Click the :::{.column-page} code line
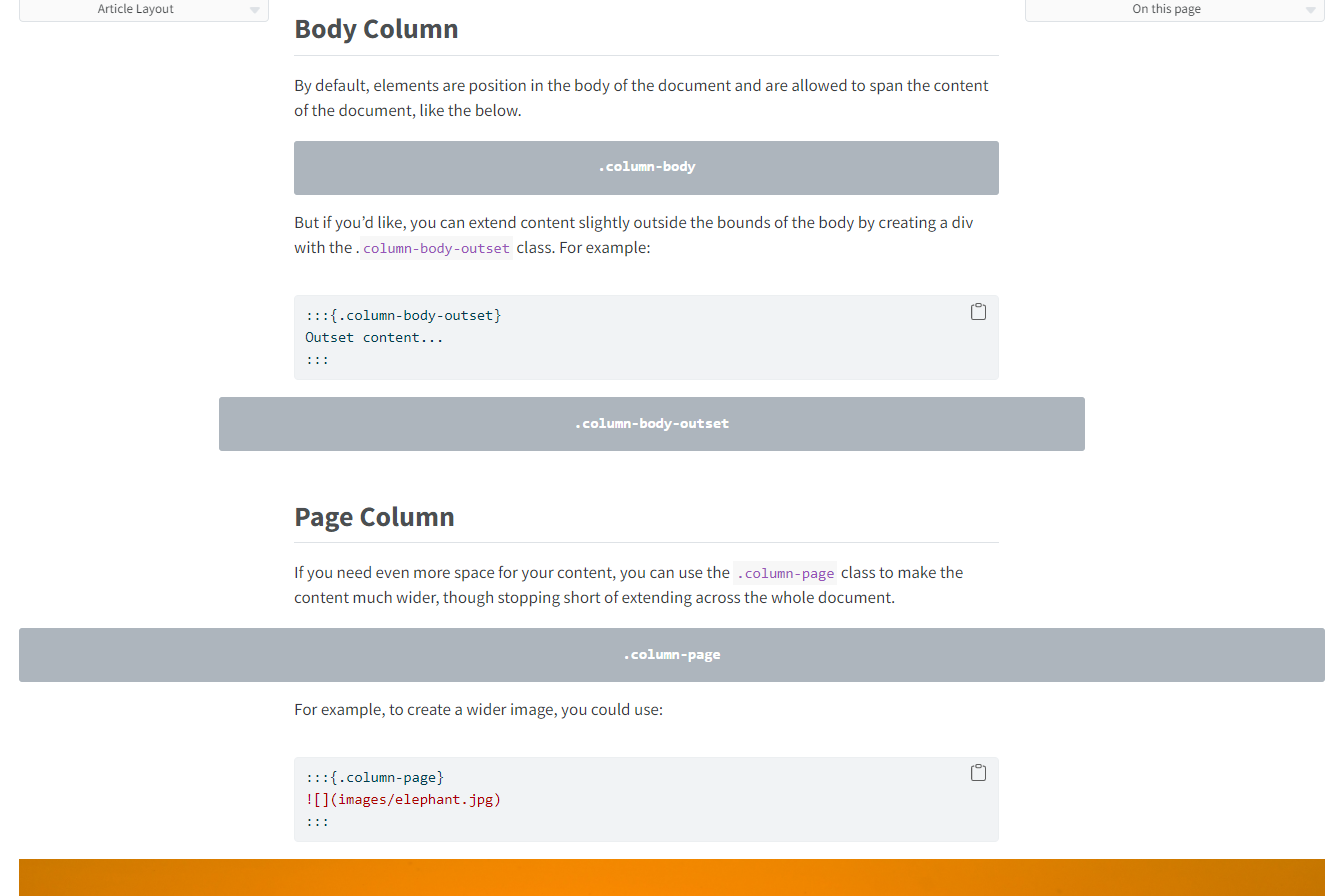 pos(375,778)
